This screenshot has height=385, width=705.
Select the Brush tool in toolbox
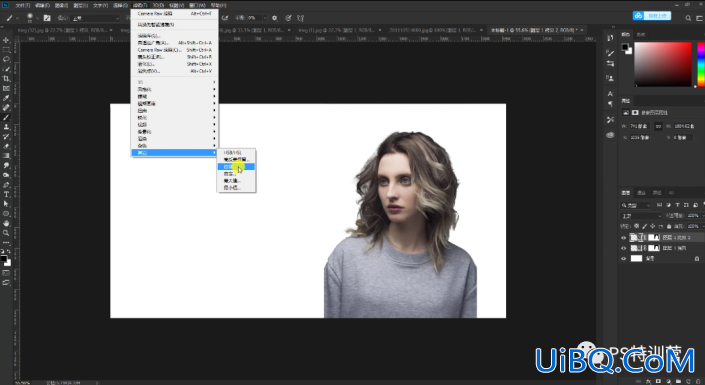[6, 117]
